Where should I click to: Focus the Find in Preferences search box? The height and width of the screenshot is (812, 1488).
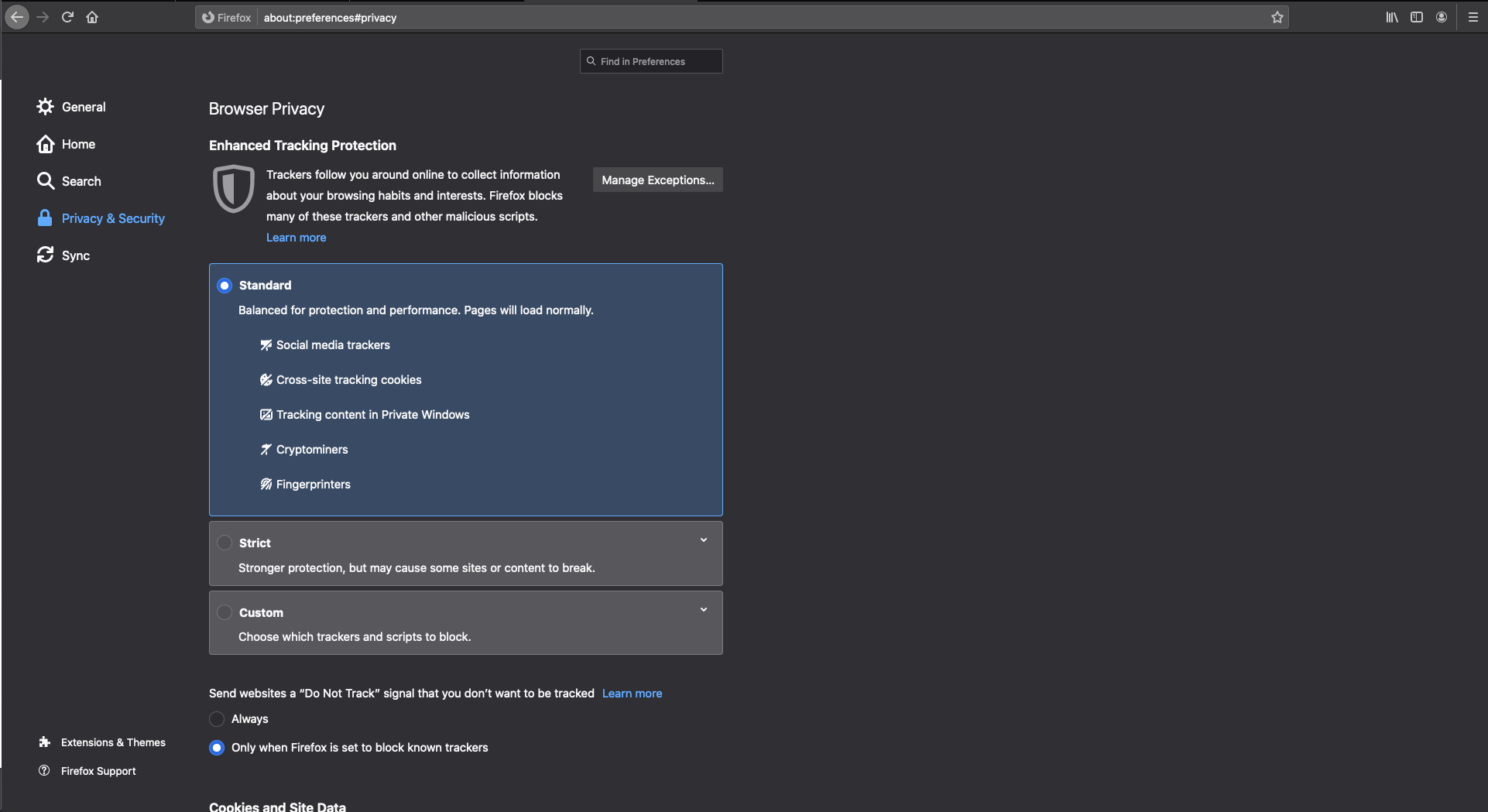[651, 61]
